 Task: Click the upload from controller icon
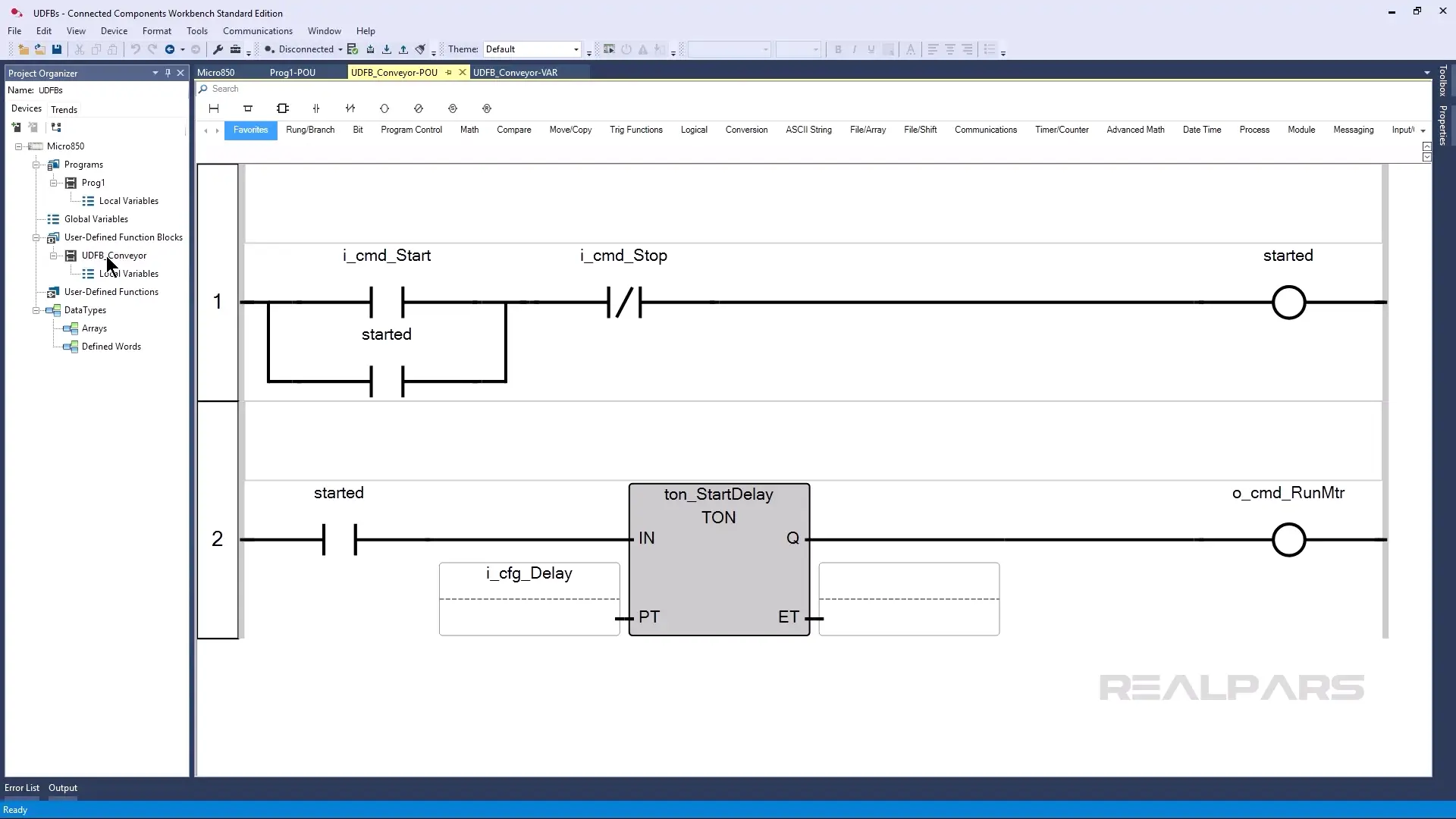tap(403, 49)
